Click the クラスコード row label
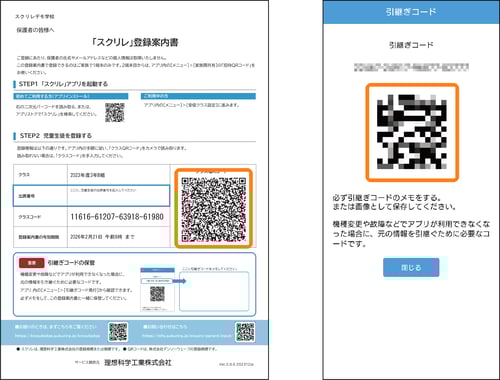Image resolution: width=500 pixels, height=380 pixels. pyautogui.click(x=30, y=217)
